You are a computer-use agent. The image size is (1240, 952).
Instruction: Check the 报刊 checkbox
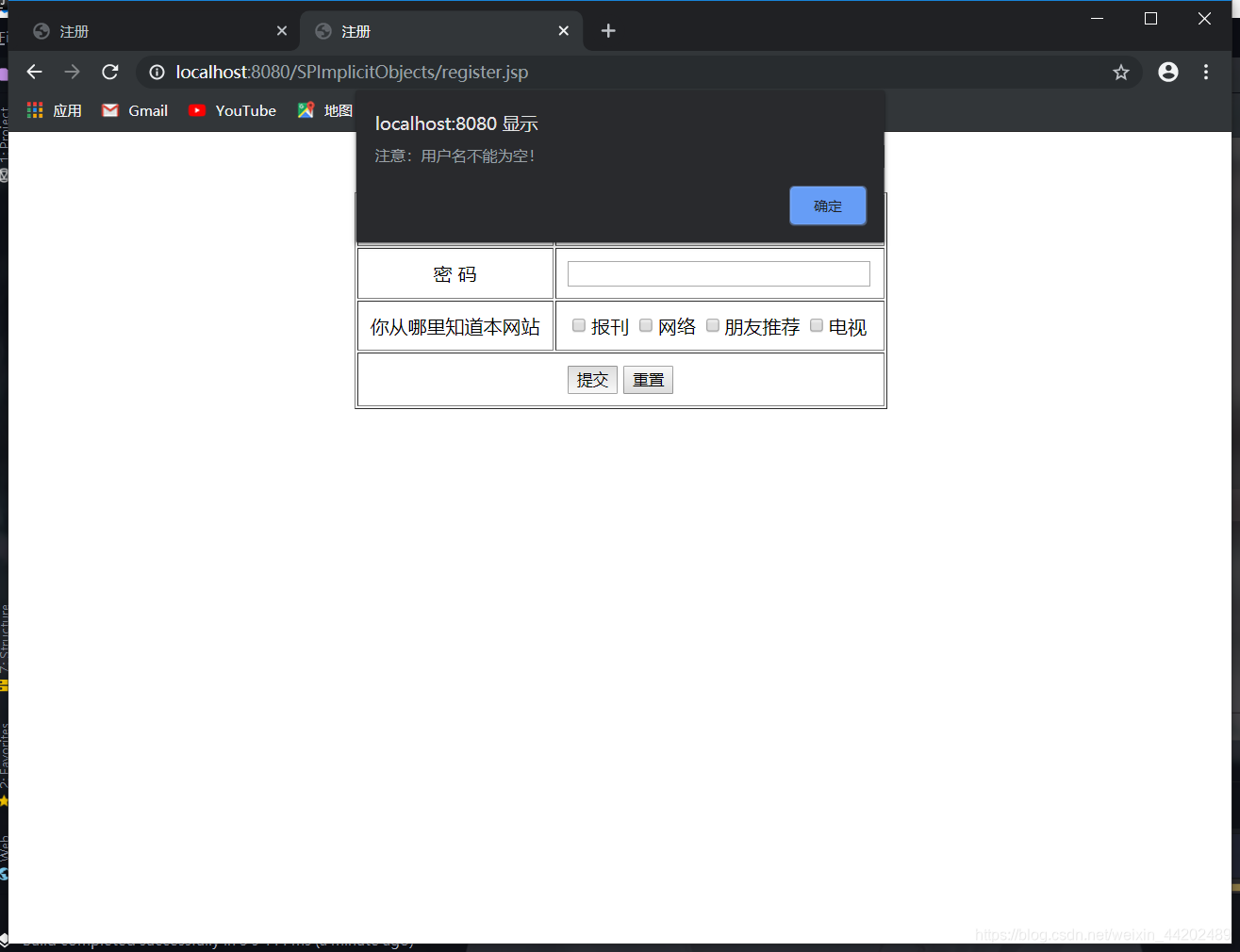(579, 325)
